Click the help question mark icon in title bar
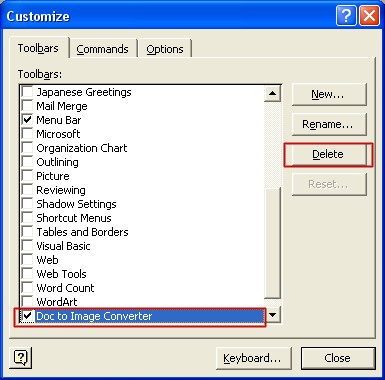The image size is (385, 380). [x=346, y=16]
